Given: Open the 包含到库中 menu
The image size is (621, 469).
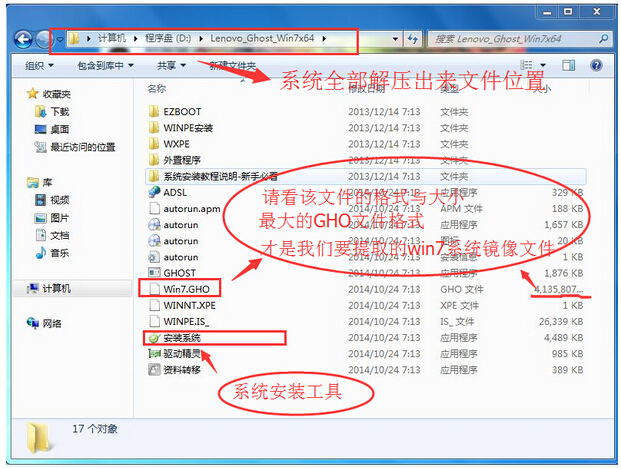Looking at the screenshot, I should [105, 65].
